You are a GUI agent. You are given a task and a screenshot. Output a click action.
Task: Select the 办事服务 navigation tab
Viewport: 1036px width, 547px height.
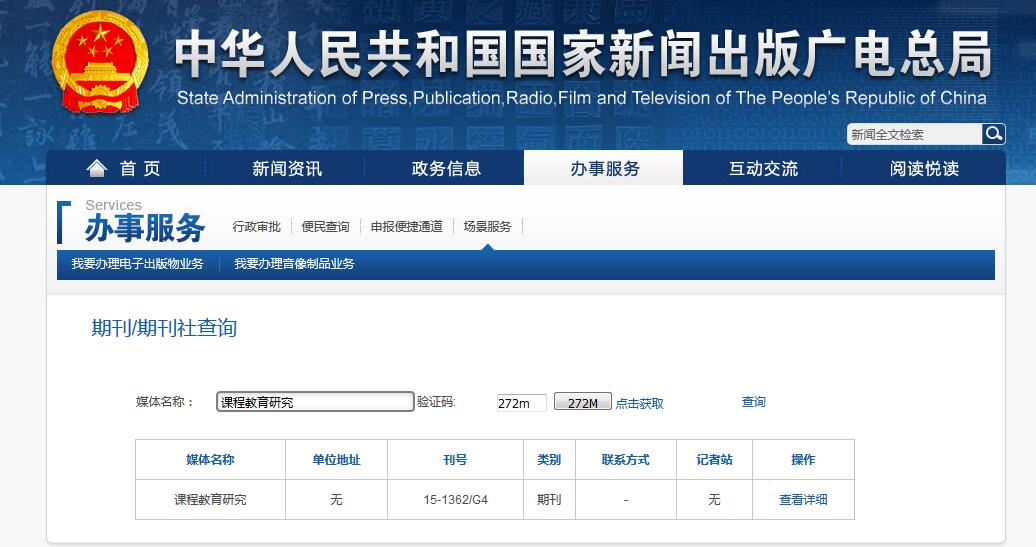click(605, 169)
